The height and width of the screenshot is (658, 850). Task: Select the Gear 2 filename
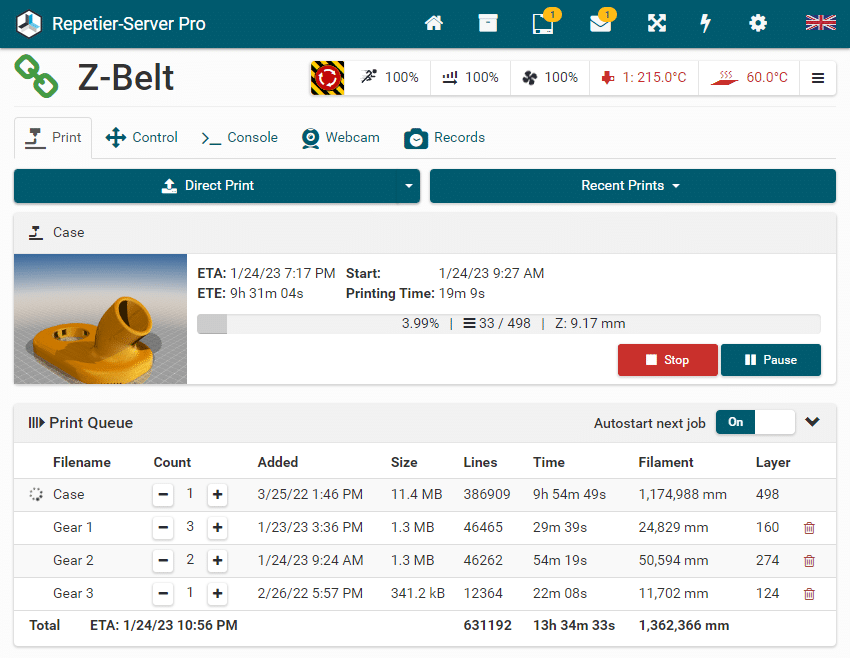tap(73, 560)
